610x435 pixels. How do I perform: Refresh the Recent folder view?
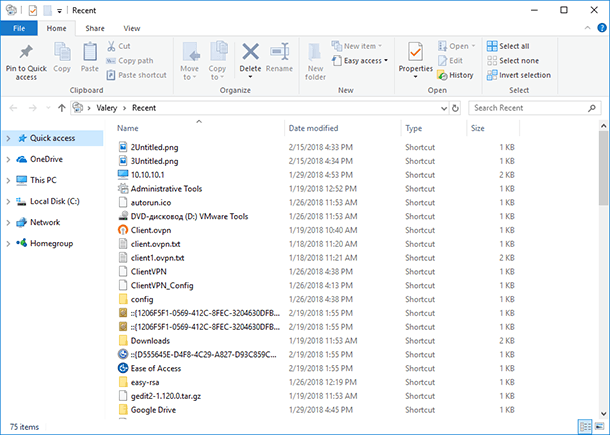455,108
